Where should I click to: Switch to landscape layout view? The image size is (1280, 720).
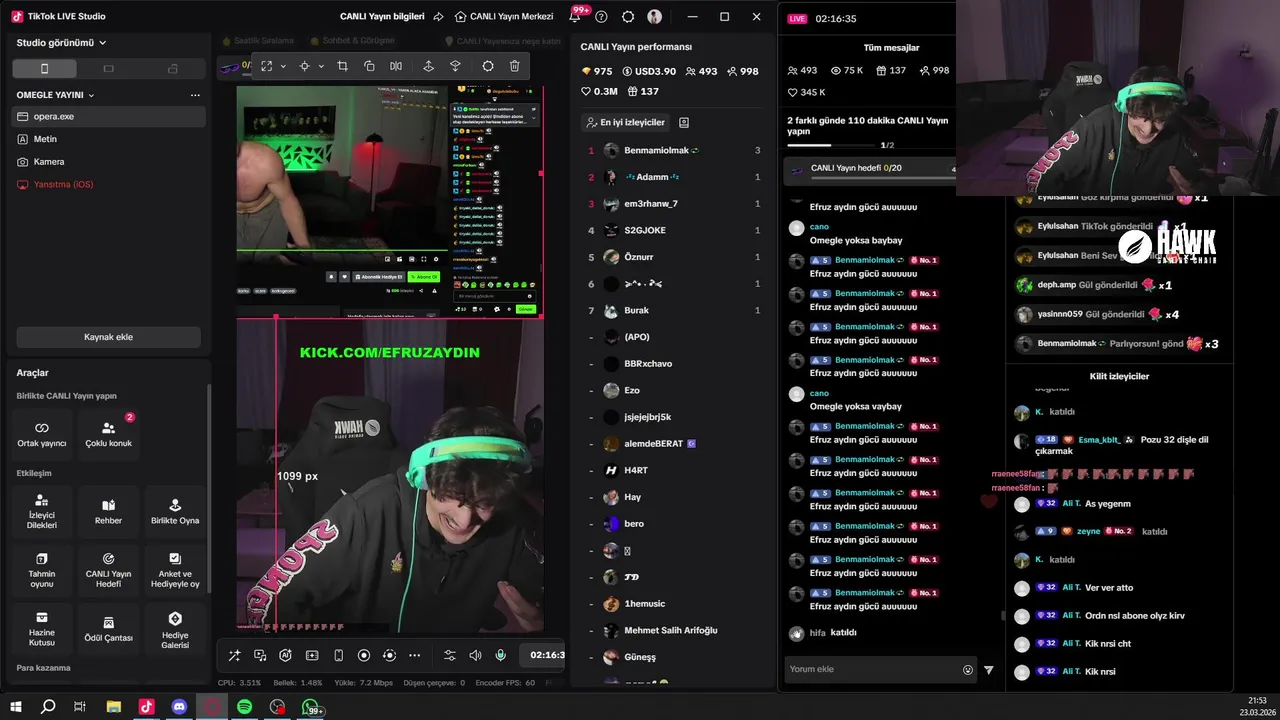[x=108, y=68]
